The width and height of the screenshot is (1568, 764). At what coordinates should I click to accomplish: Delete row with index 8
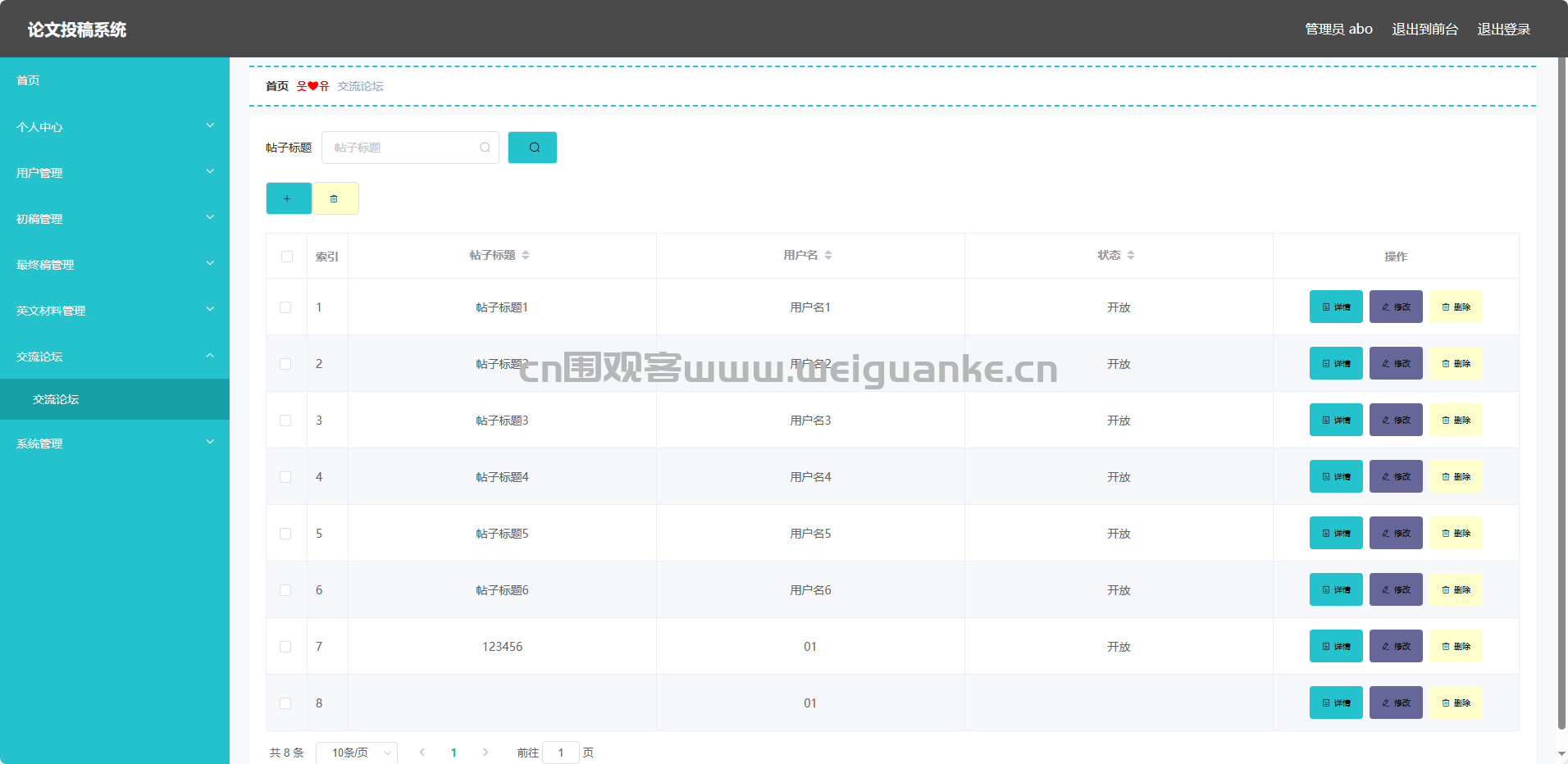(1456, 703)
